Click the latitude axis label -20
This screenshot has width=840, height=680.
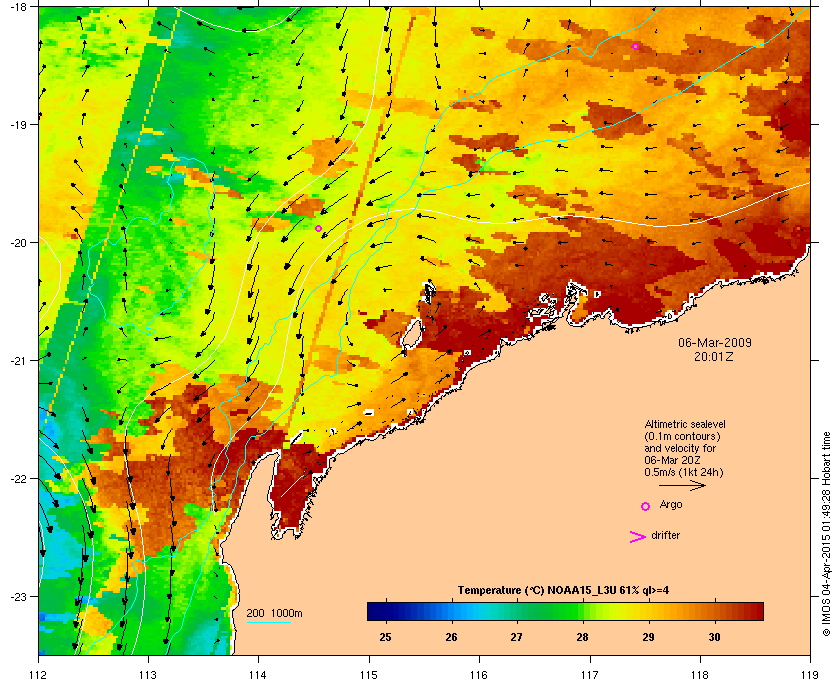18,242
